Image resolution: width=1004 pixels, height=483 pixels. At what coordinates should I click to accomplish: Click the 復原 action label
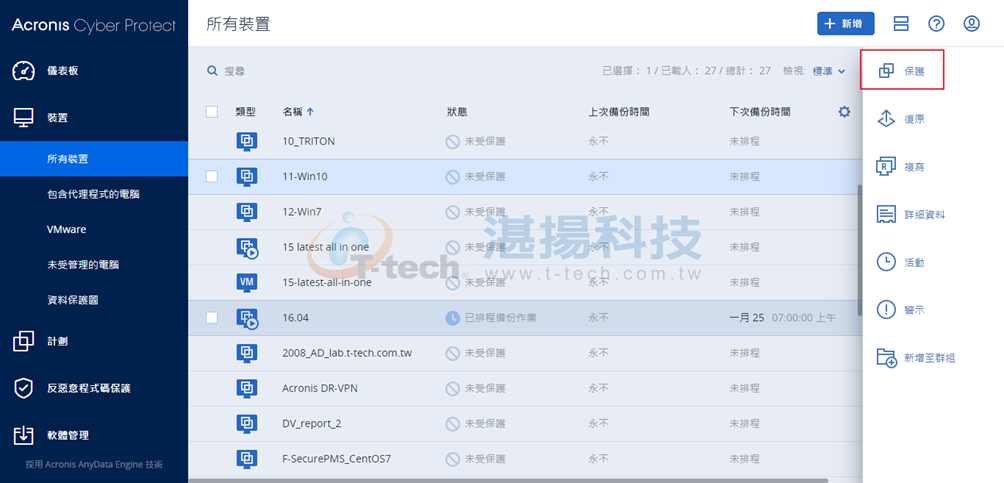[914, 119]
